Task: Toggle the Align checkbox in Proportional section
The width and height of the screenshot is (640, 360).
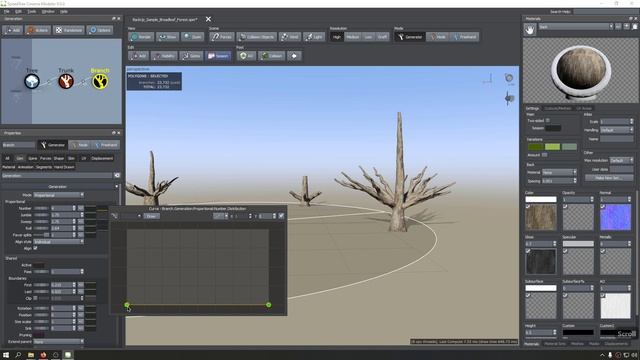Action: [35, 248]
